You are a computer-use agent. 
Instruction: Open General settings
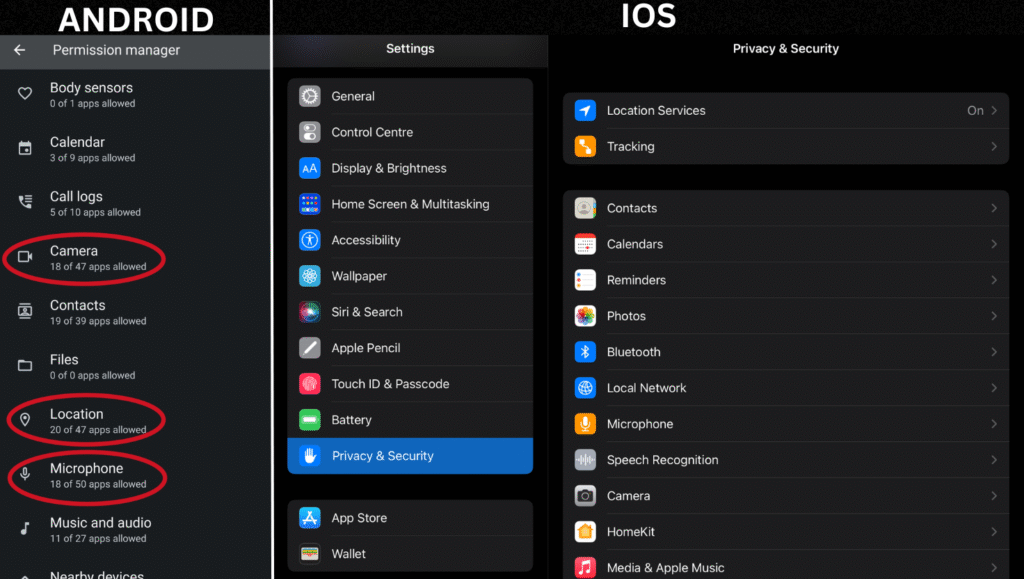tap(410, 96)
